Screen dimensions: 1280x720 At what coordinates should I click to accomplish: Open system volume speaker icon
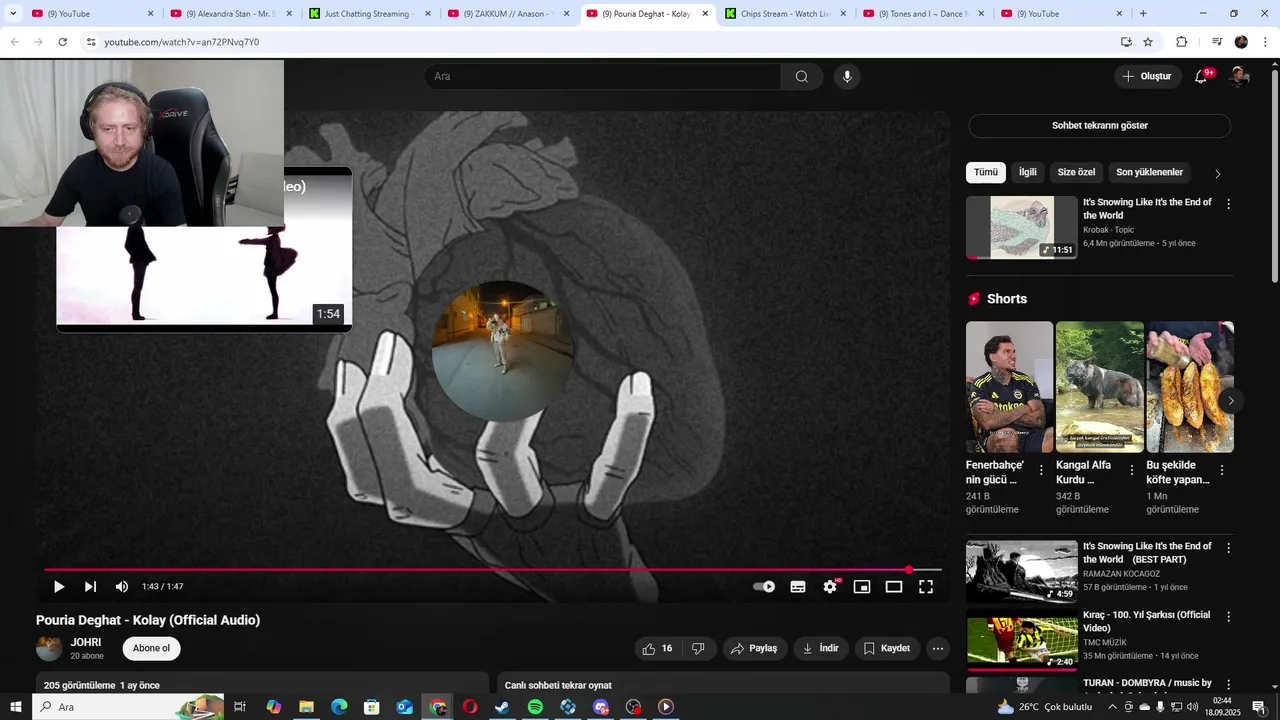[1192, 707]
